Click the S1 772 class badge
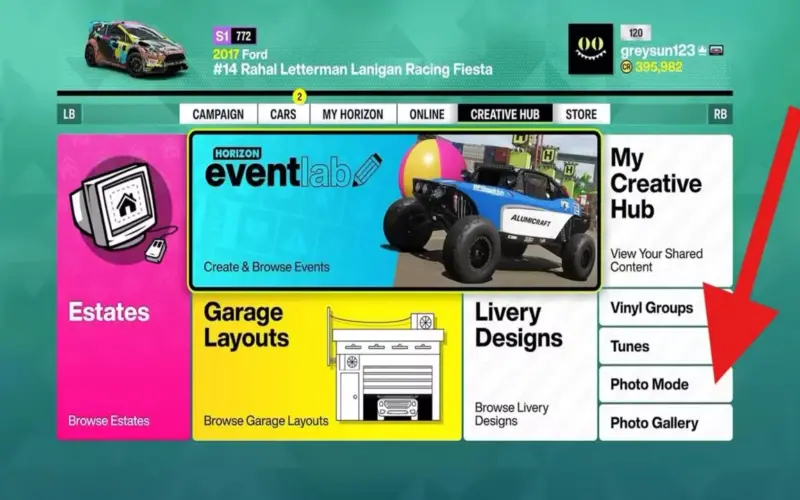The height and width of the screenshot is (500, 800). (x=234, y=36)
